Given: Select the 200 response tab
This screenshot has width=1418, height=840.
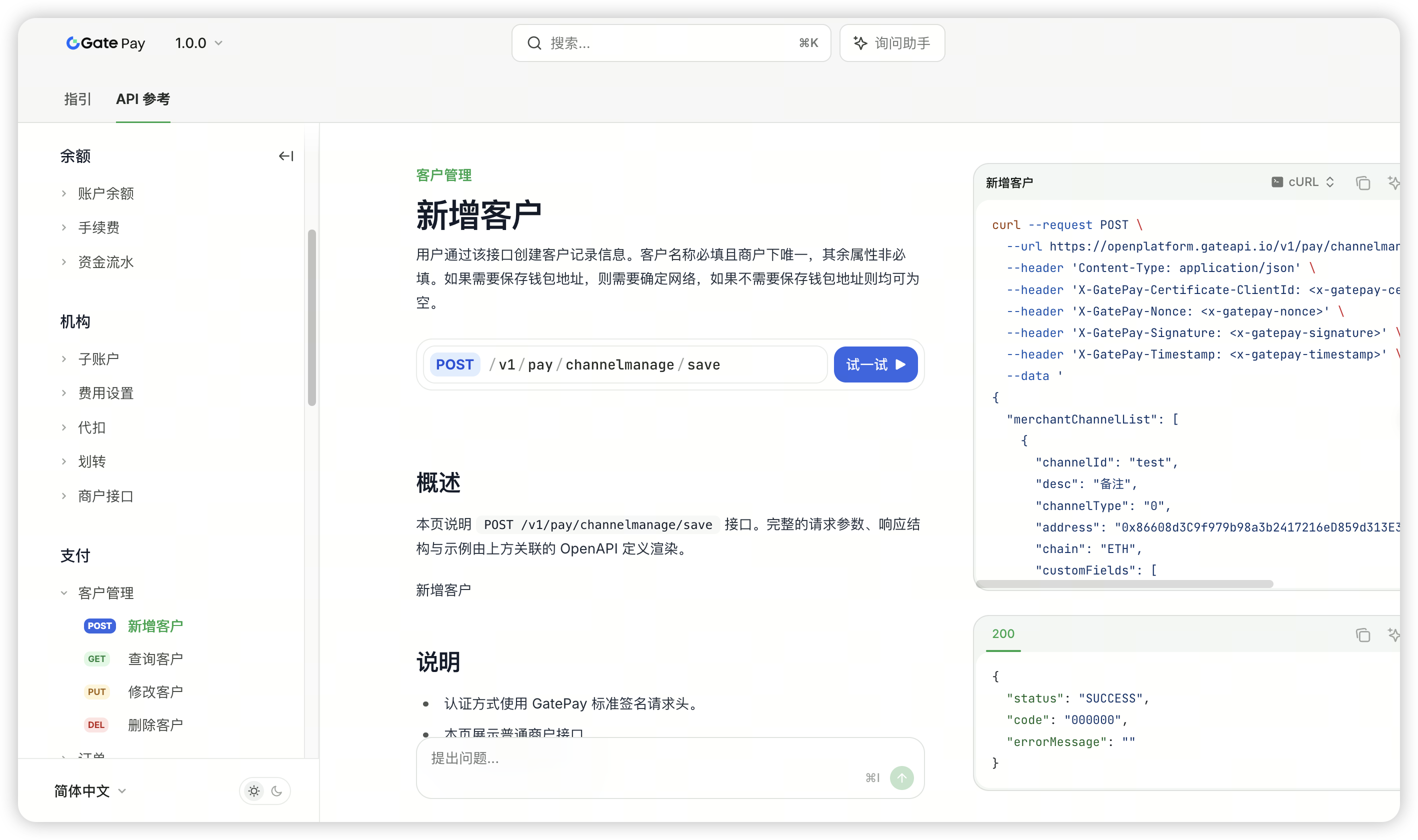Looking at the screenshot, I should tap(1003, 634).
